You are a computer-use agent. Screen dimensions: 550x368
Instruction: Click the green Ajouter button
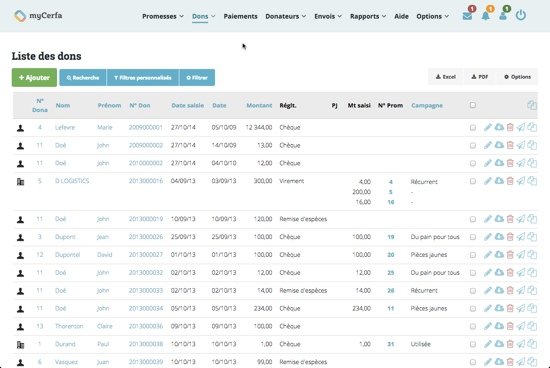click(34, 77)
